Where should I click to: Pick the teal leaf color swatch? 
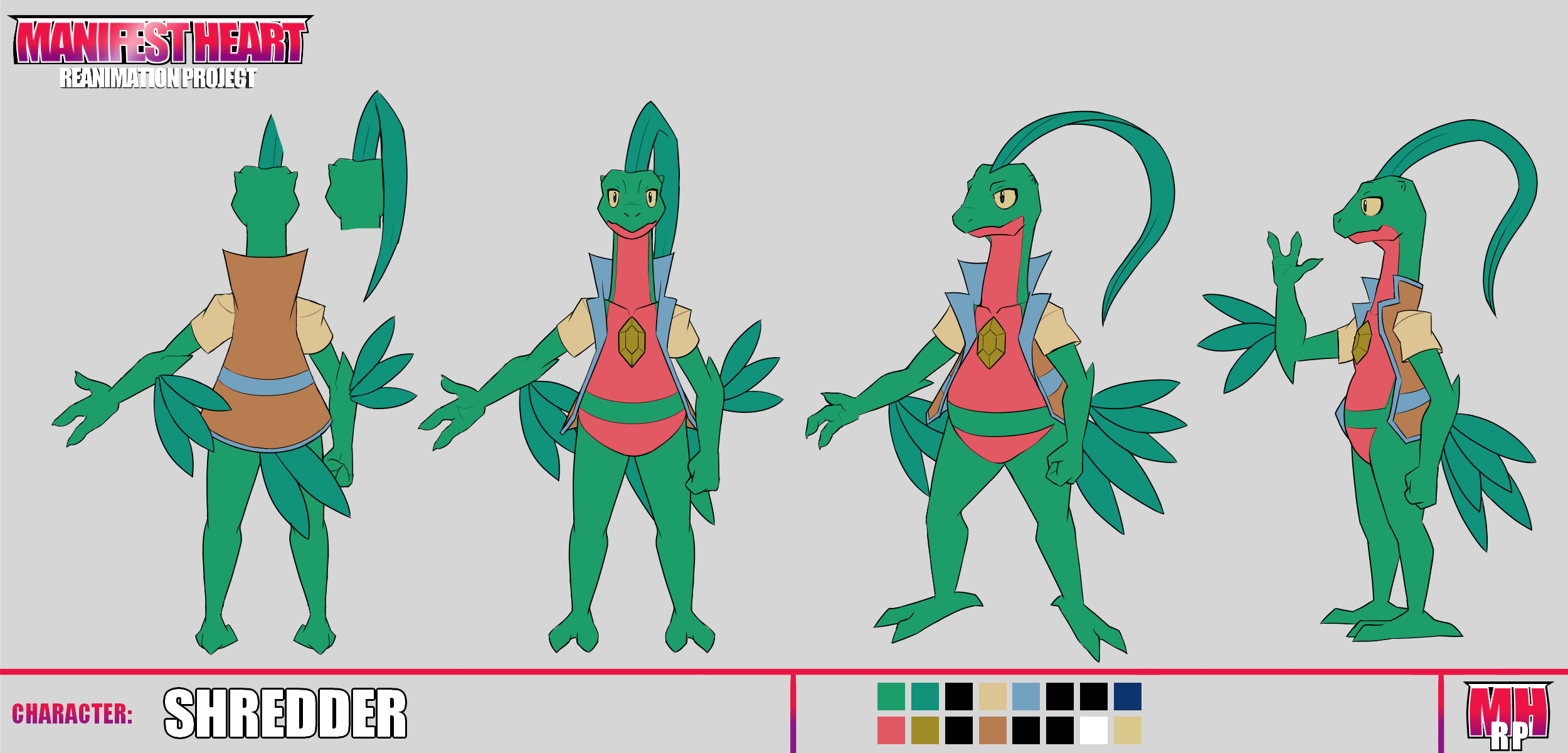(925, 697)
